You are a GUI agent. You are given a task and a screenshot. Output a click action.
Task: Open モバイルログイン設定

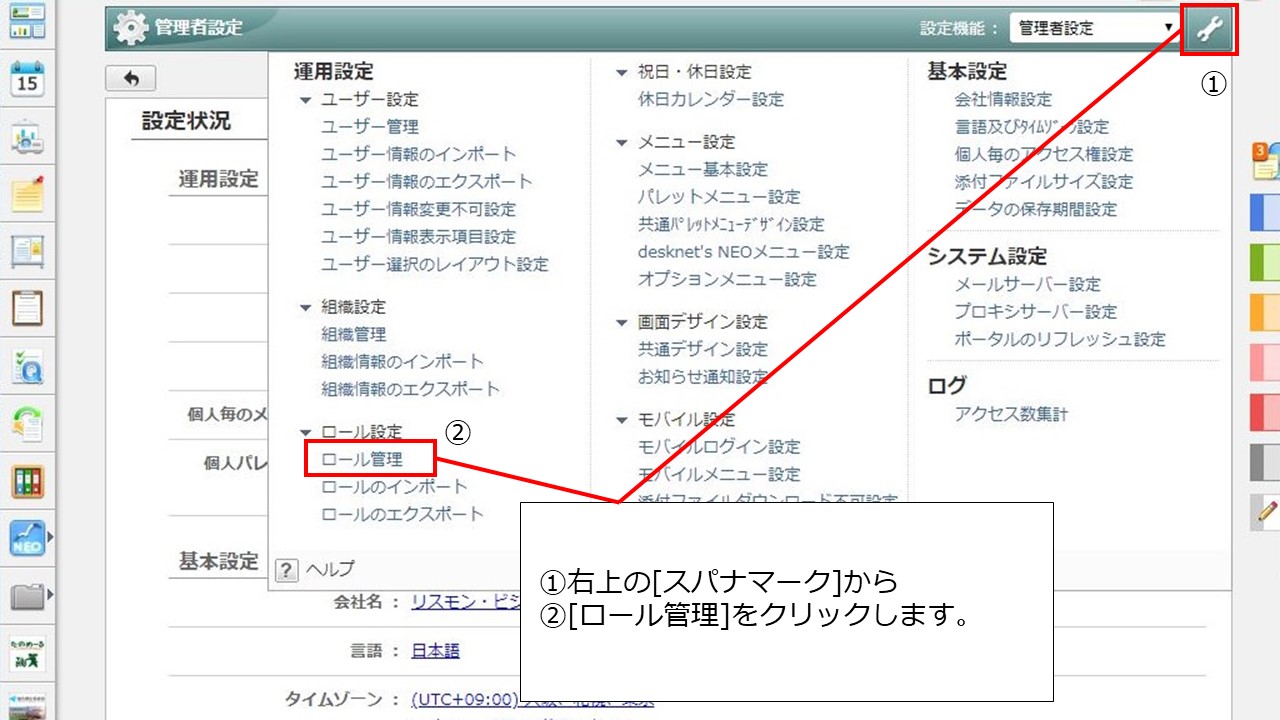[x=720, y=446]
